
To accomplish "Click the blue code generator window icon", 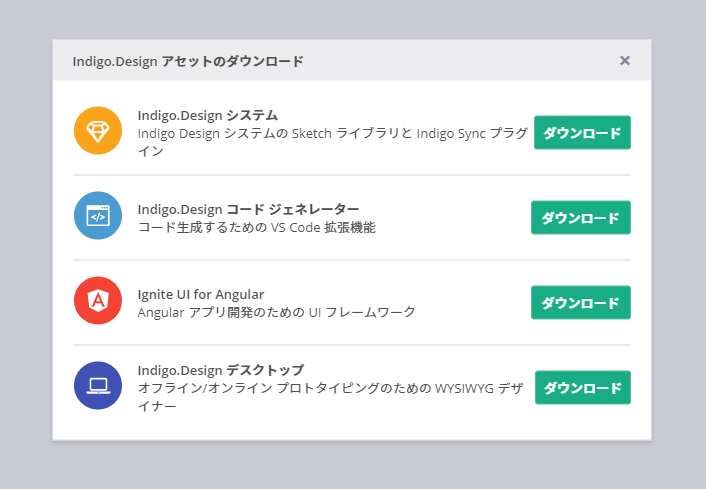I will click(98, 216).
